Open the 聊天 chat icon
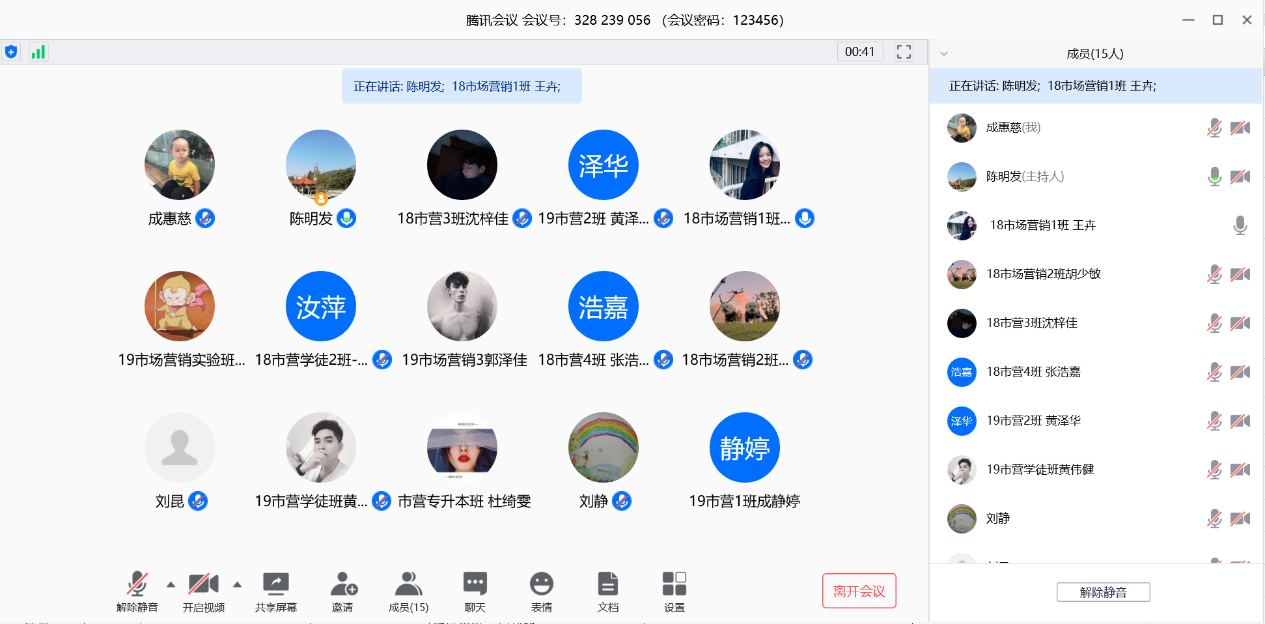Viewport: 1265px width, 624px height. (x=475, y=584)
